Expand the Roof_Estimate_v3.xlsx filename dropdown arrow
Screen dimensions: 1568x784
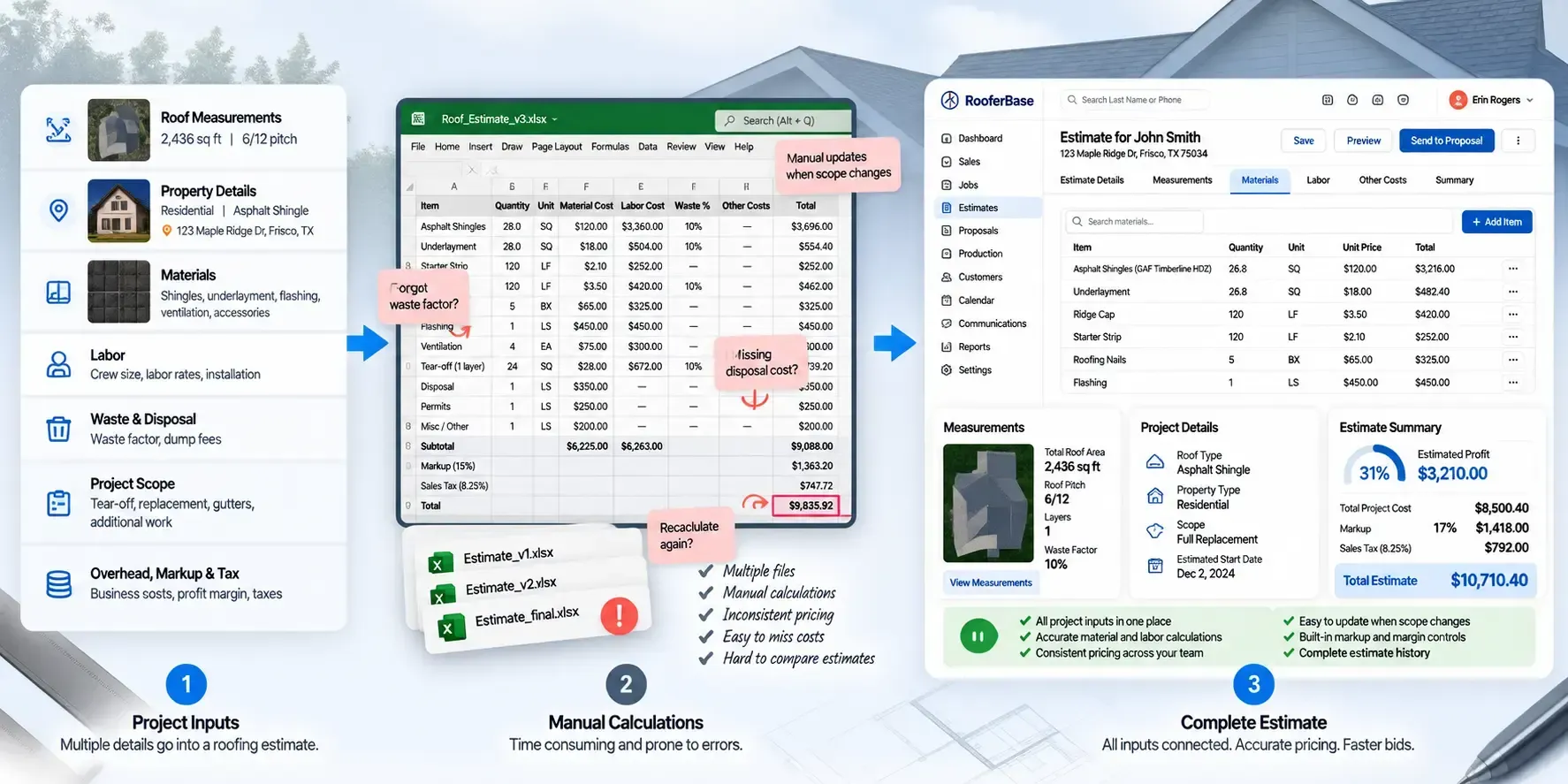[554, 119]
